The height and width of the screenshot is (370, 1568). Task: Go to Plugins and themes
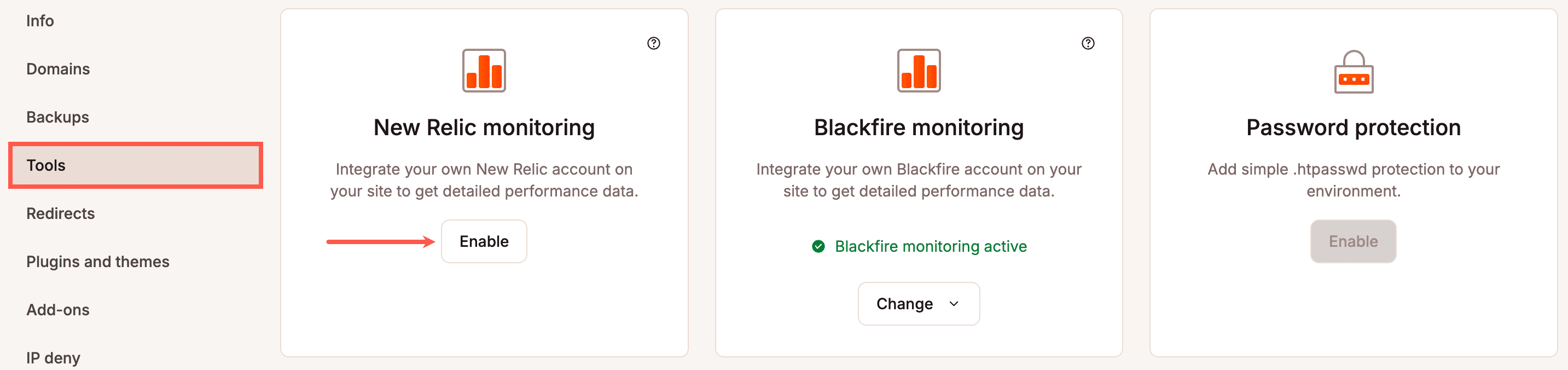[x=98, y=261]
